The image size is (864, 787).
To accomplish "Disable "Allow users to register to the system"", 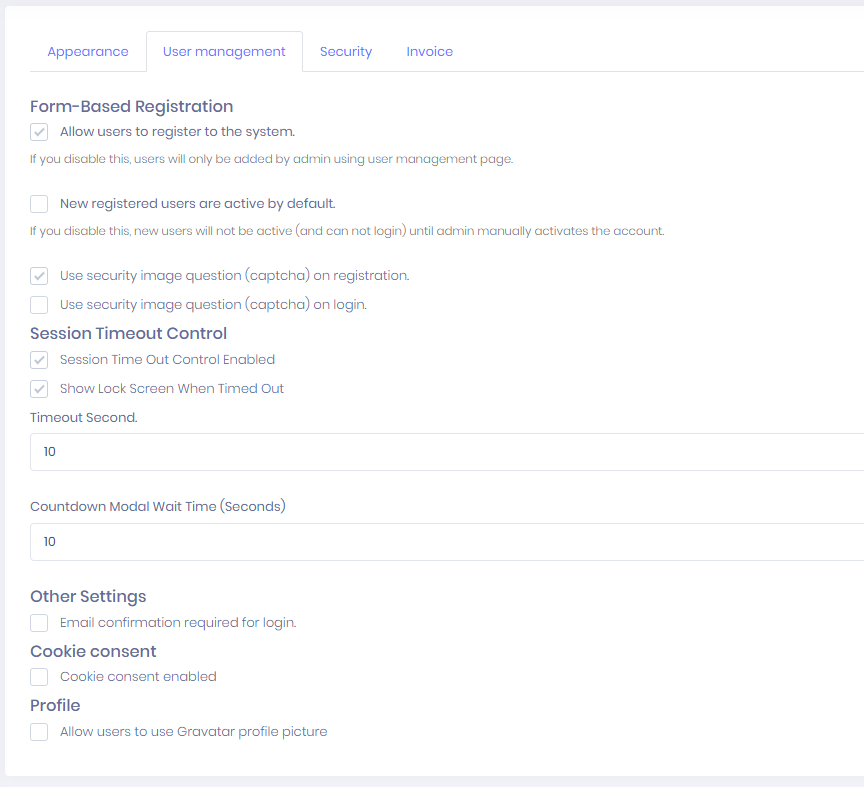I will (x=38, y=131).
